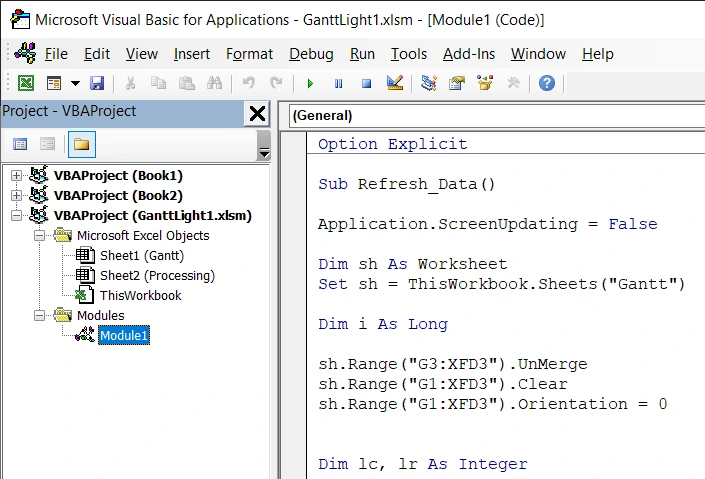Open Project Explorer toolbar icon
705x479 pixels.
tap(429, 83)
